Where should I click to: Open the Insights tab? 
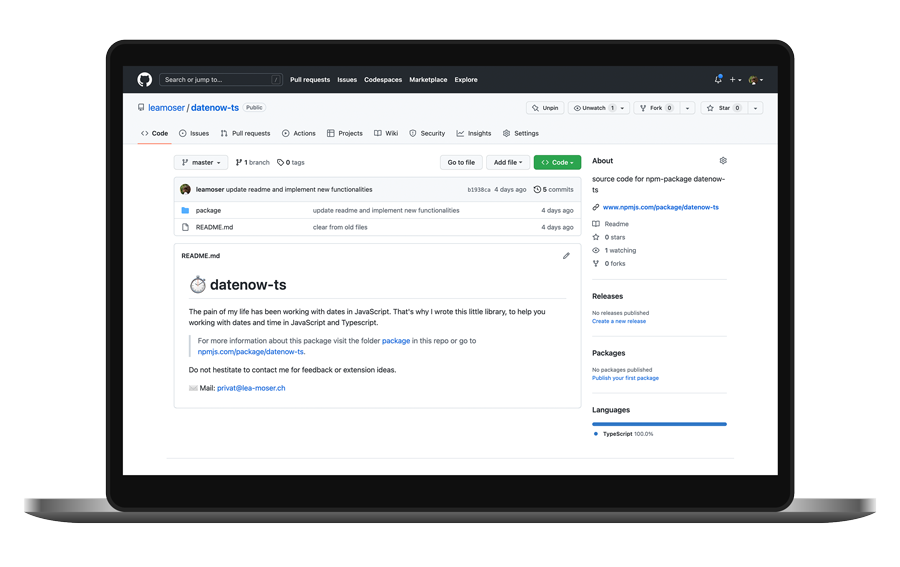(474, 133)
